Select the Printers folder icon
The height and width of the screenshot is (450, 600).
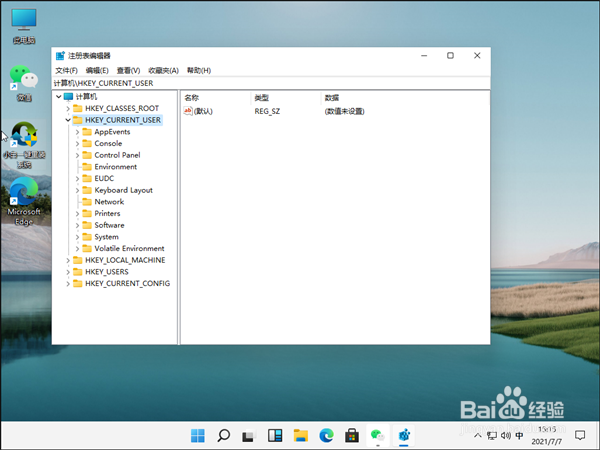[87, 214]
